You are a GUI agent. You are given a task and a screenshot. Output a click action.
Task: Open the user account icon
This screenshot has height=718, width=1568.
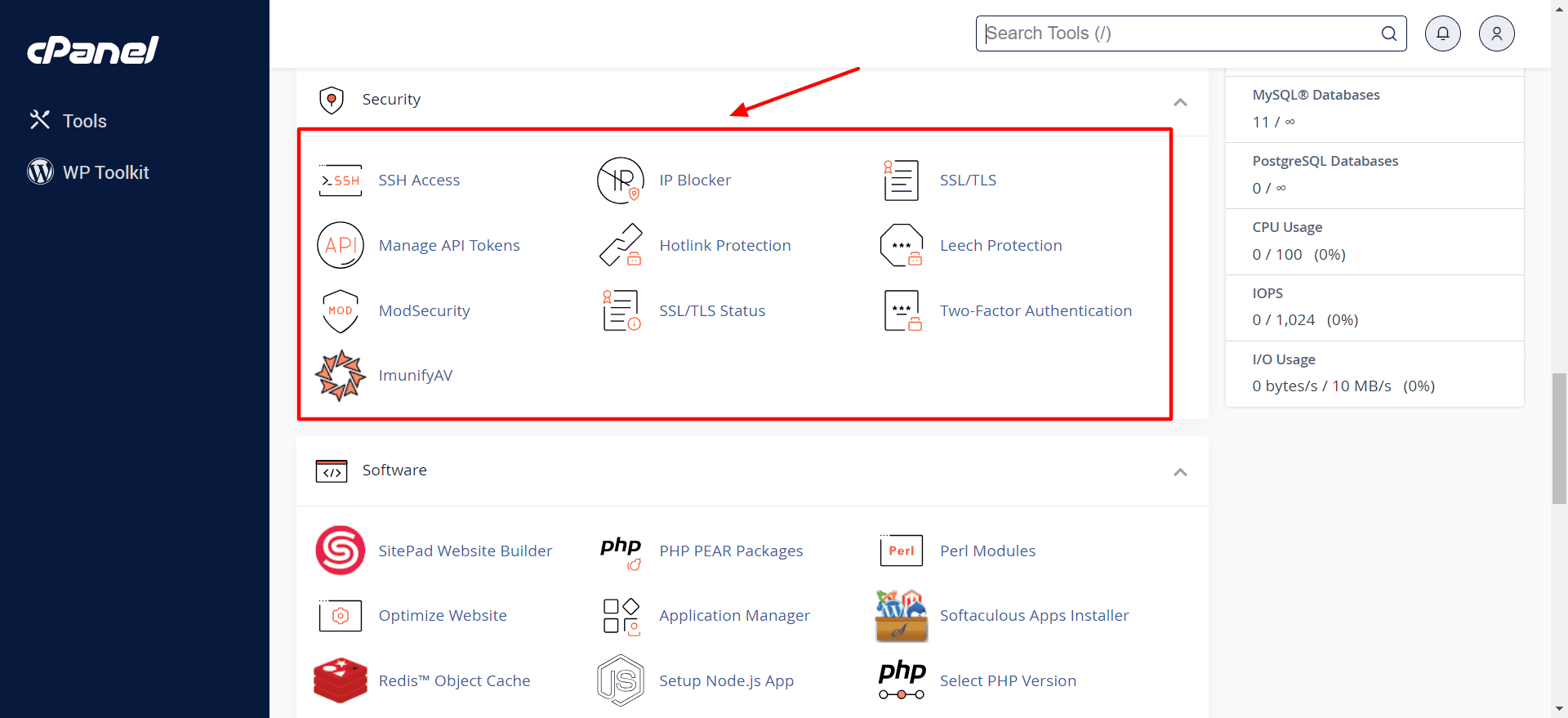click(1496, 33)
